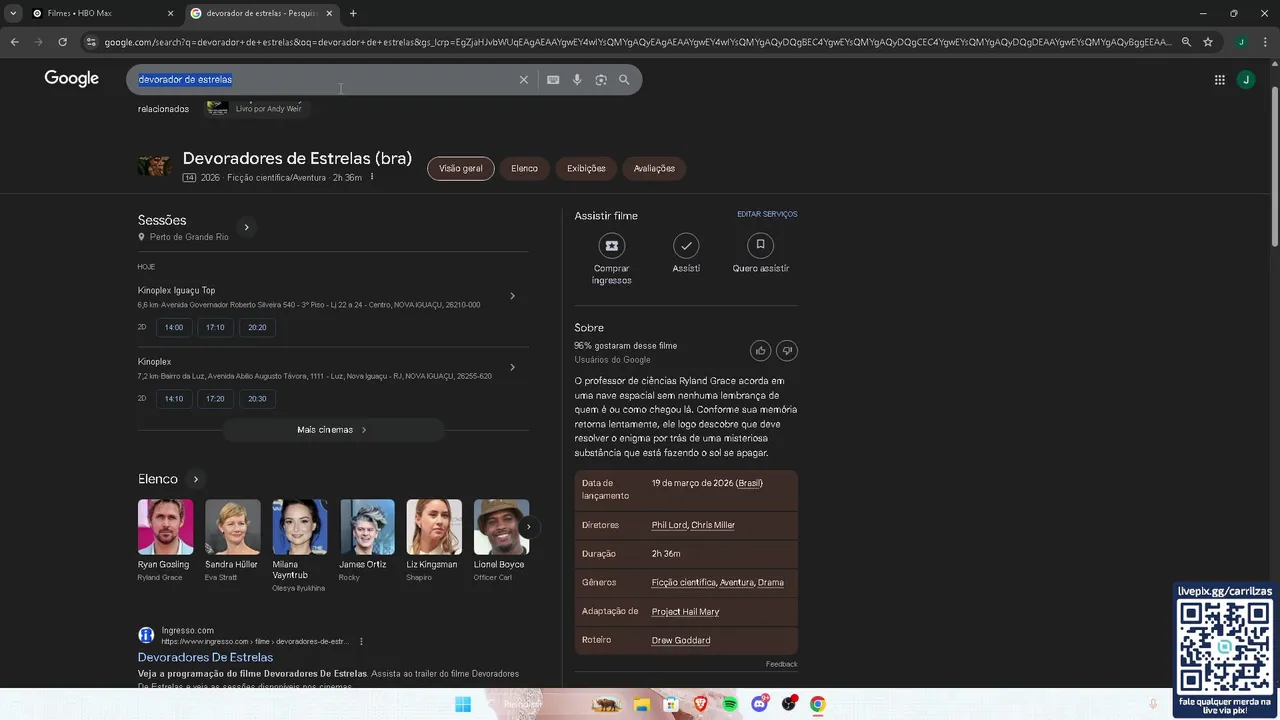
Task: Open Discord from the taskbar
Action: [x=760, y=705]
